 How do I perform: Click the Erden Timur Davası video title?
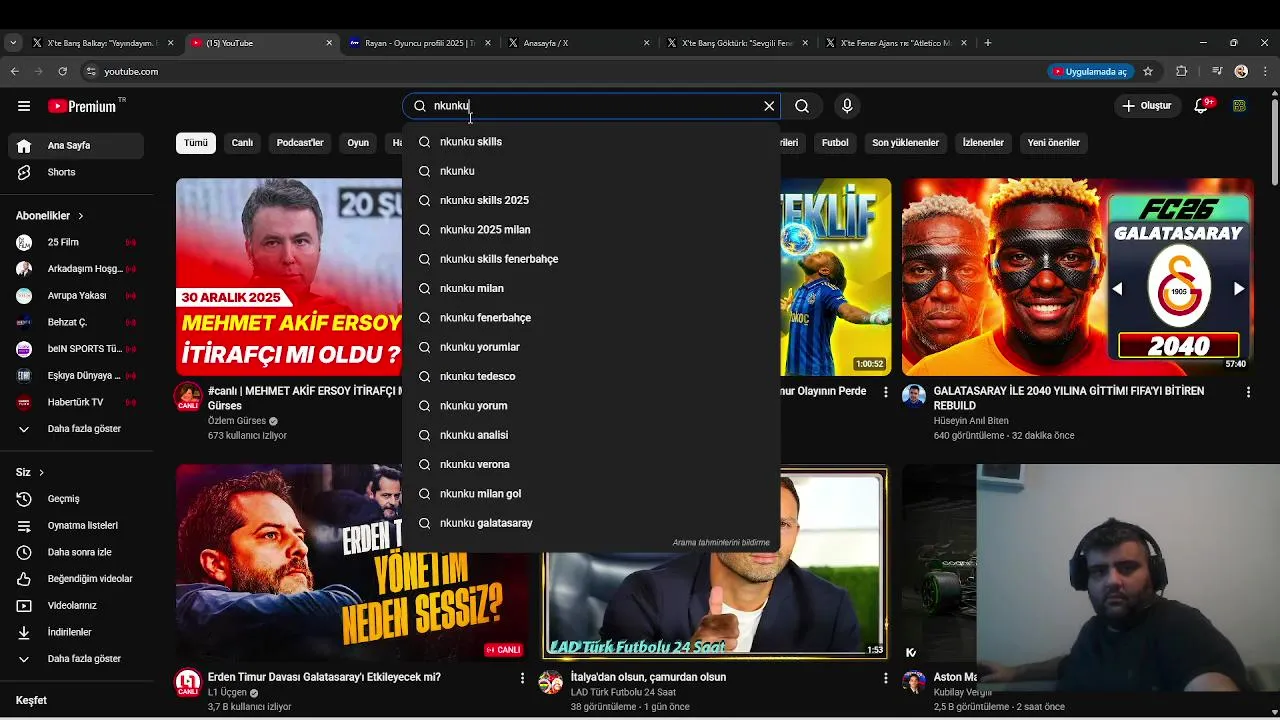point(324,677)
